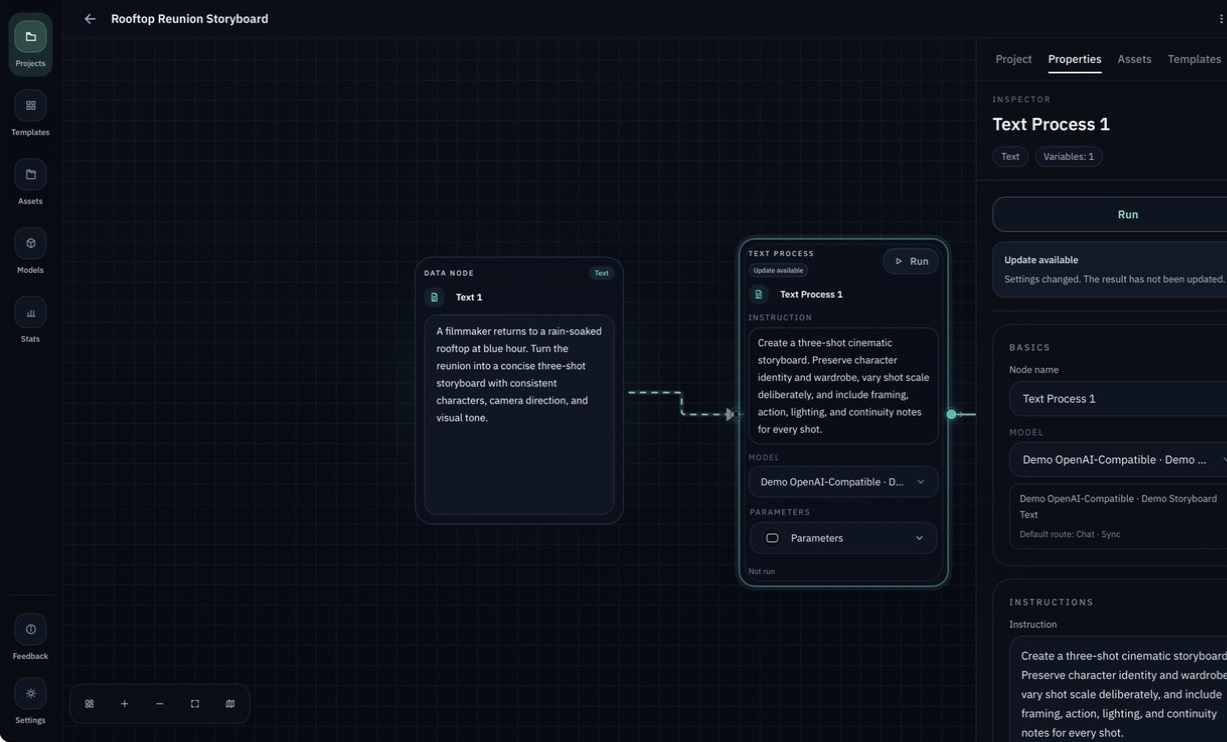Expand the Parameters section in the node
This screenshot has width=1227, height=742.
pos(843,538)
